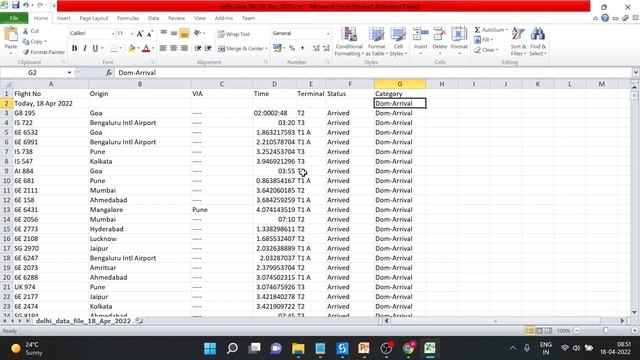This screenshot has width=640, height=360.
Task: Click Decrease Decimal icon
Action: click(x=326, y=49)
